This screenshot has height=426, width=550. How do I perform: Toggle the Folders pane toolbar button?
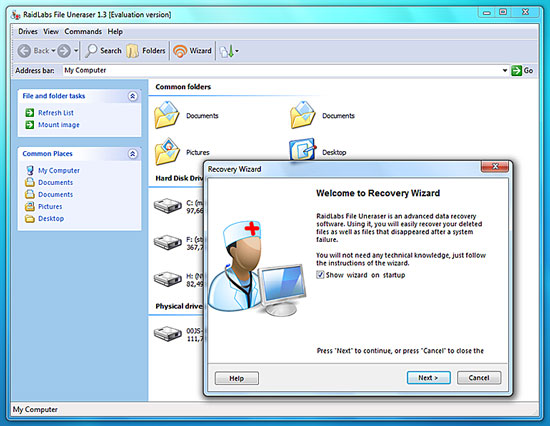[146, 51]
